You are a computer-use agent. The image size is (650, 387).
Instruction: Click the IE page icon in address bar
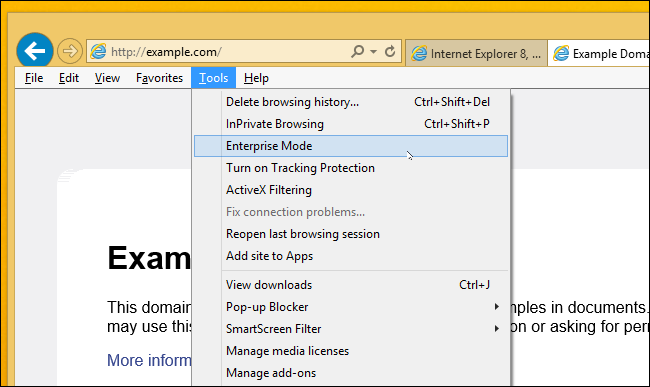coord(98,51)
